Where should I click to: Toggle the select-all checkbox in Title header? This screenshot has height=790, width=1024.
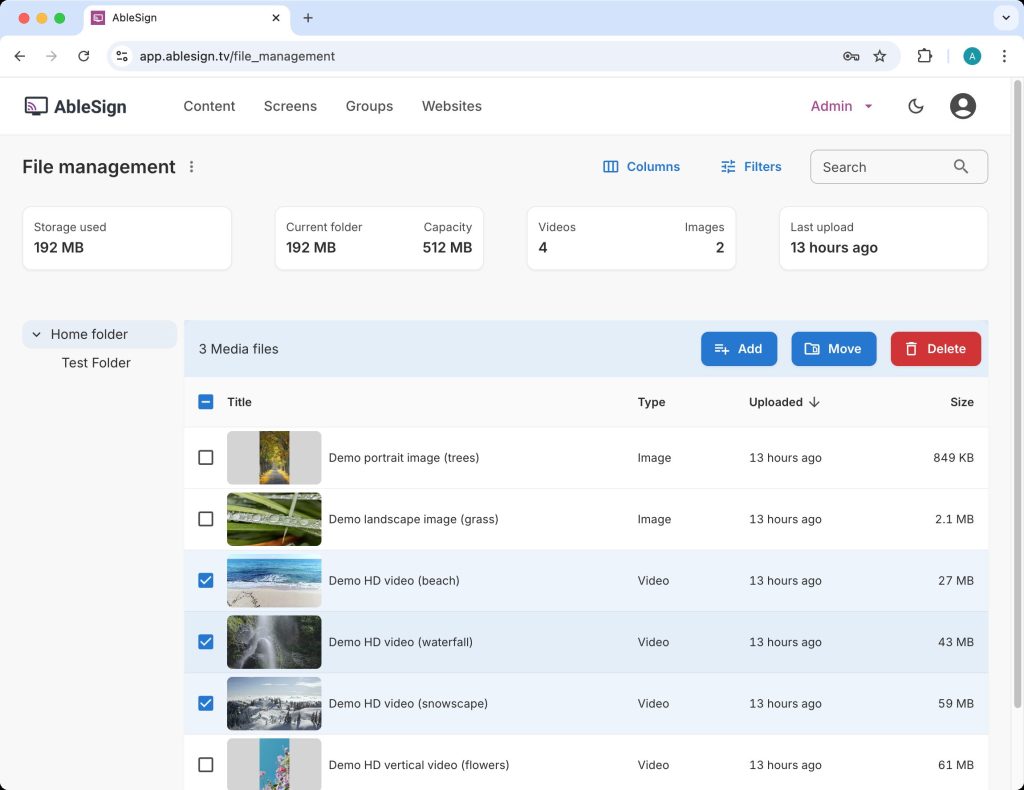tap(206, 402)
